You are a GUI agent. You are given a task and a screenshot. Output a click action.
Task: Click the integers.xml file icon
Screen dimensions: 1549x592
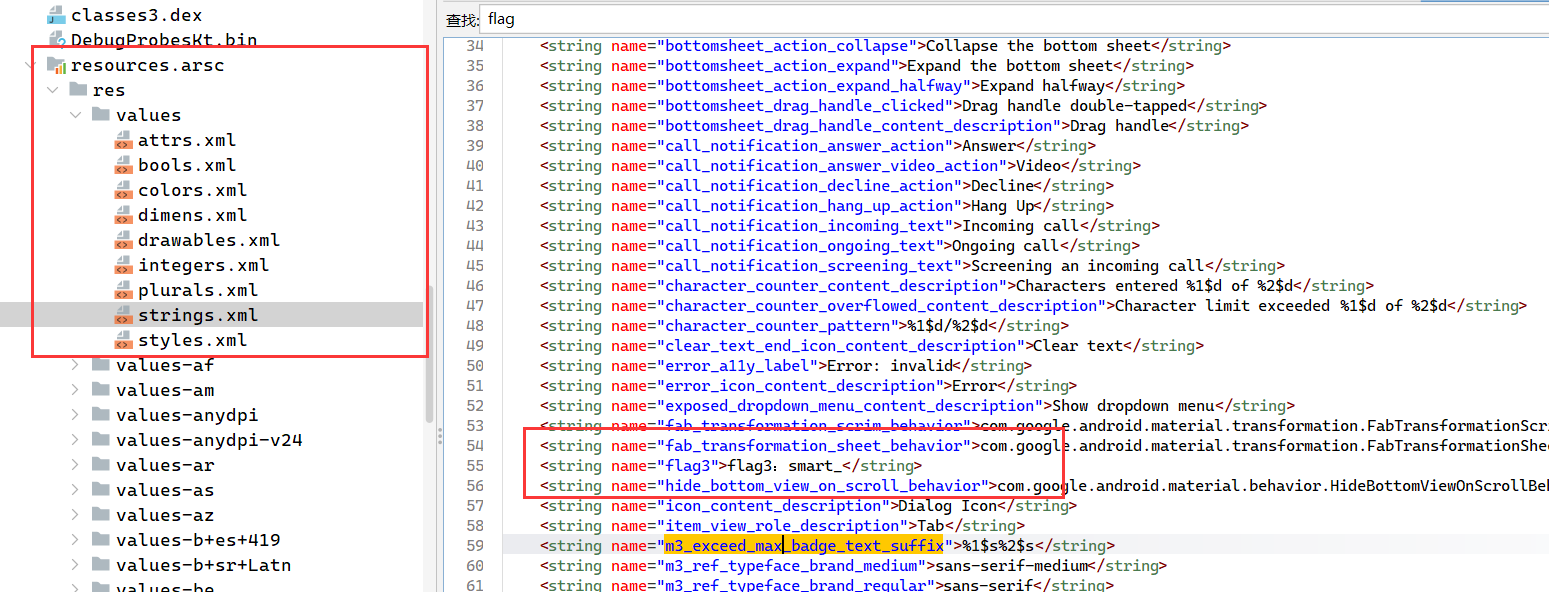tap(123, 265)
